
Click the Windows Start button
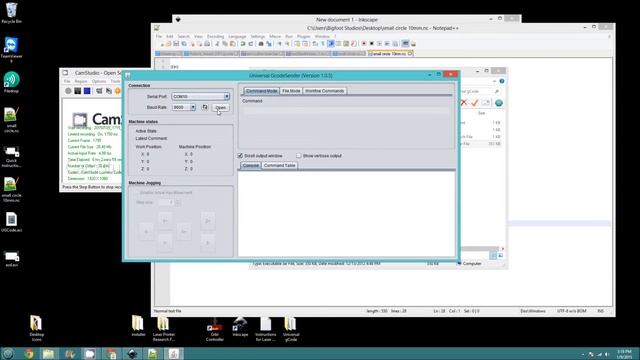(8, 353)
